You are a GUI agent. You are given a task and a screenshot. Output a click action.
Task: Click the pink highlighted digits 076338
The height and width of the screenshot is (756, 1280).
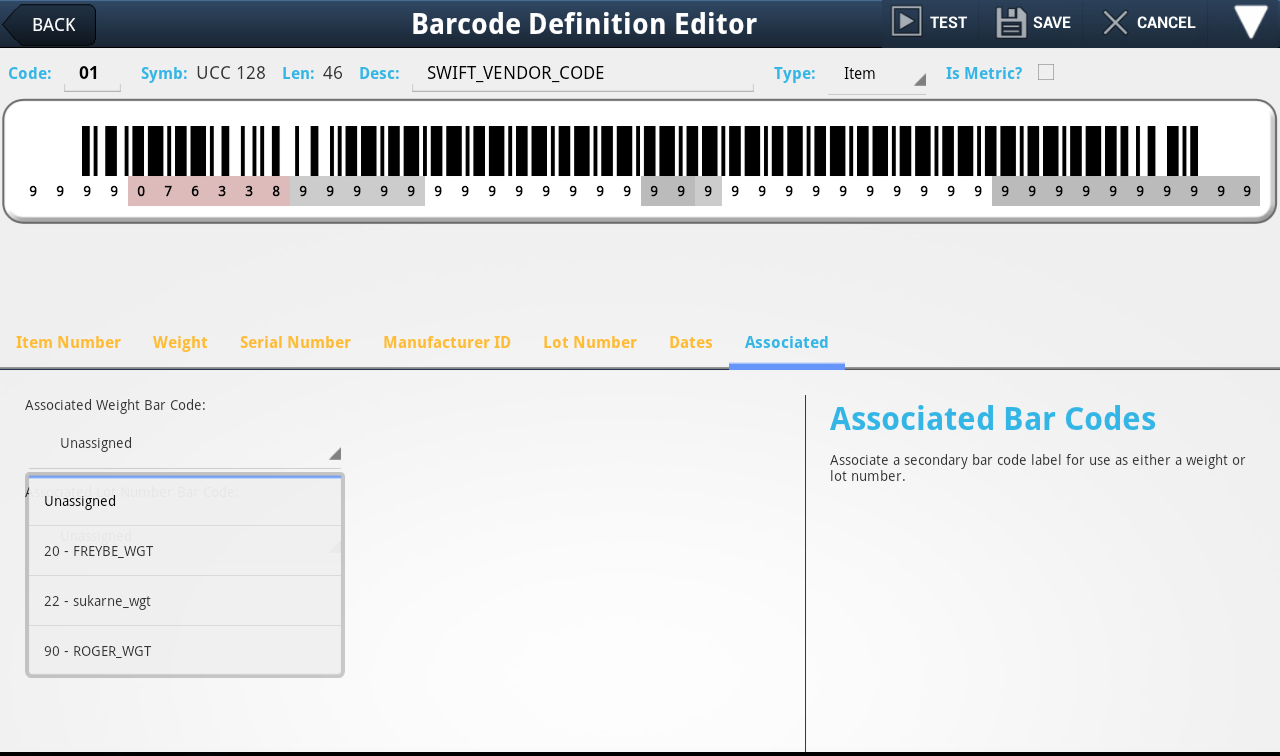click(209, 191)
